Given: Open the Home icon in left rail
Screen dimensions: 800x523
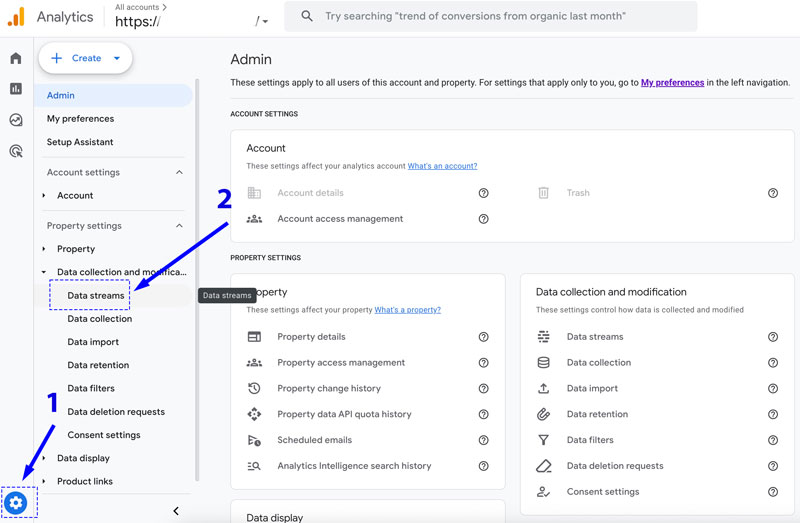Looking at the screenshot, I should tap(16, 58).
